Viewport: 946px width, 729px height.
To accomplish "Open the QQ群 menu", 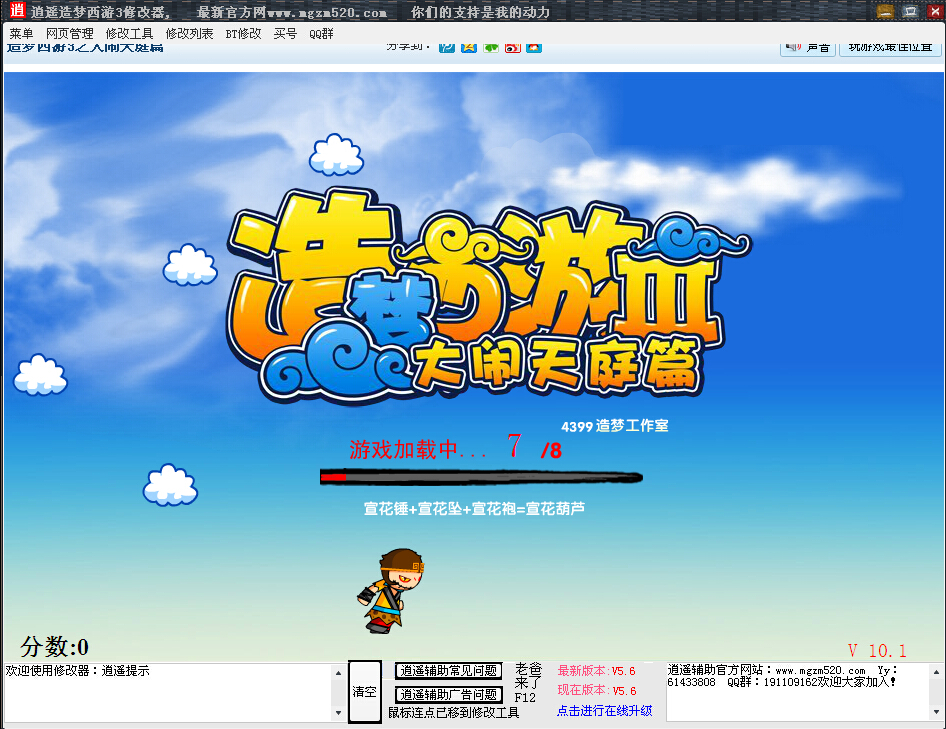I will point(321,34).
